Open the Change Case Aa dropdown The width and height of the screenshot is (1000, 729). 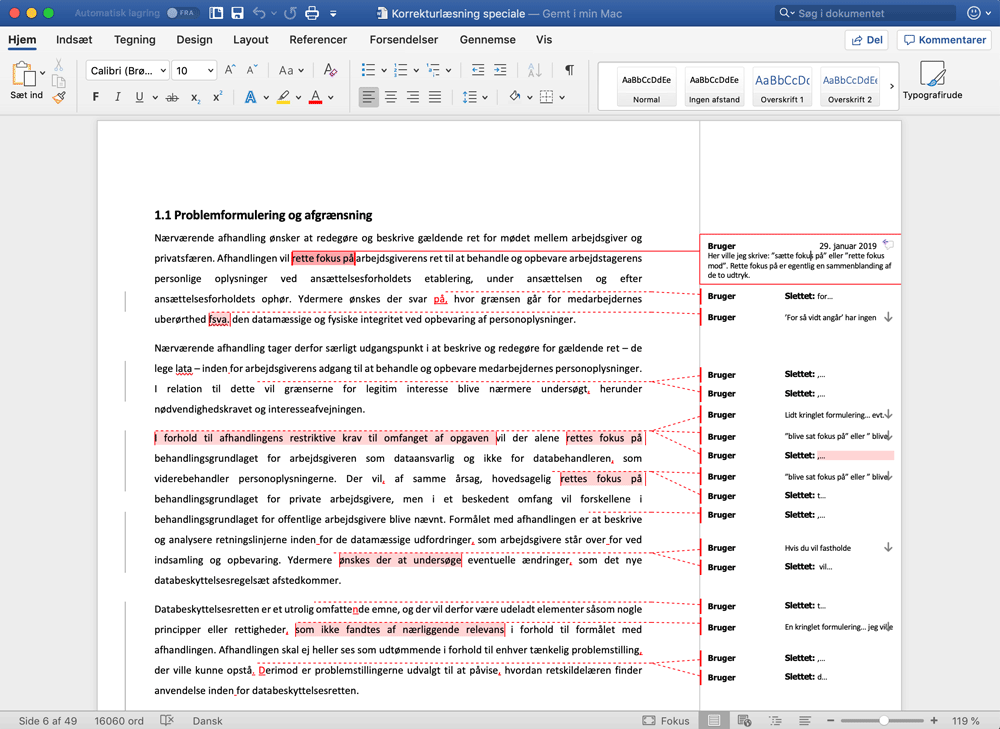coord(291,70)
